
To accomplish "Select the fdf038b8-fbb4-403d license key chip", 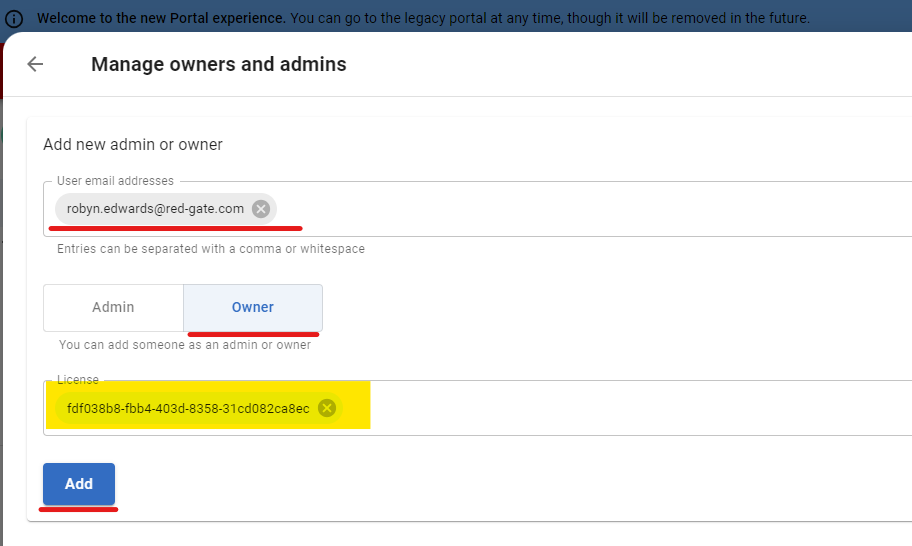I will coord(188,408).
